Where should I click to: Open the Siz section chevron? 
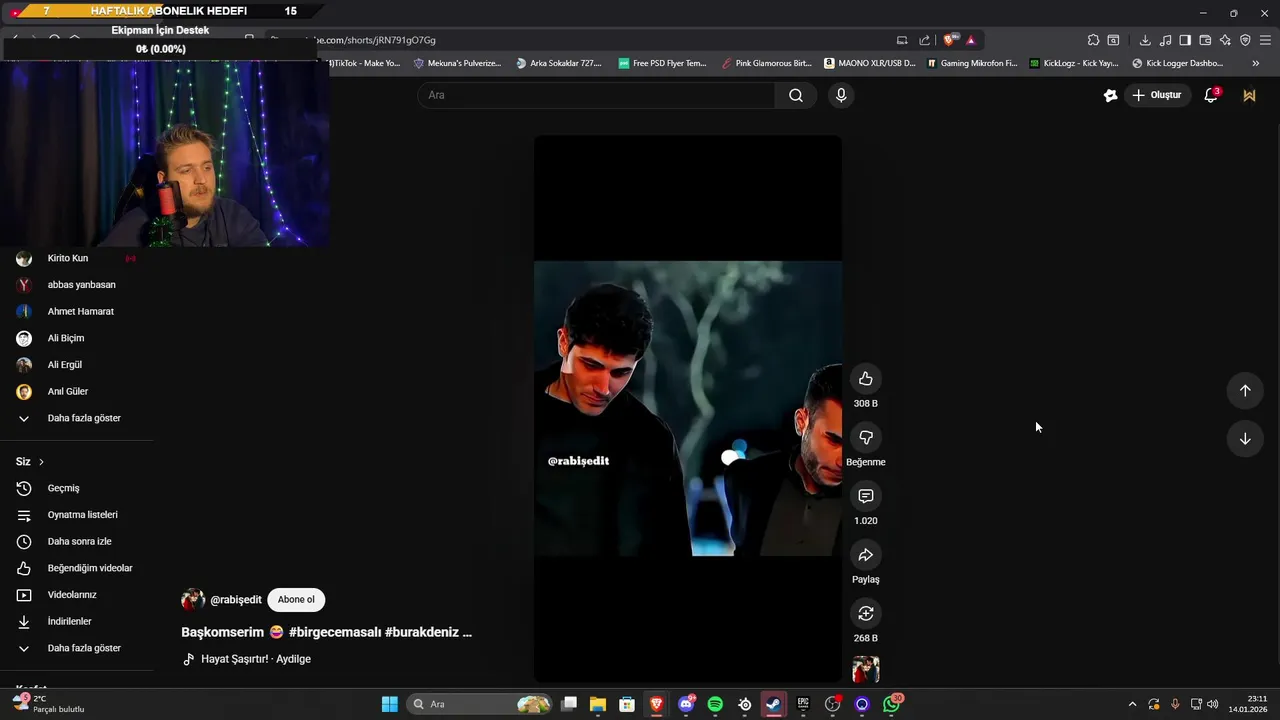coord(41,462)
